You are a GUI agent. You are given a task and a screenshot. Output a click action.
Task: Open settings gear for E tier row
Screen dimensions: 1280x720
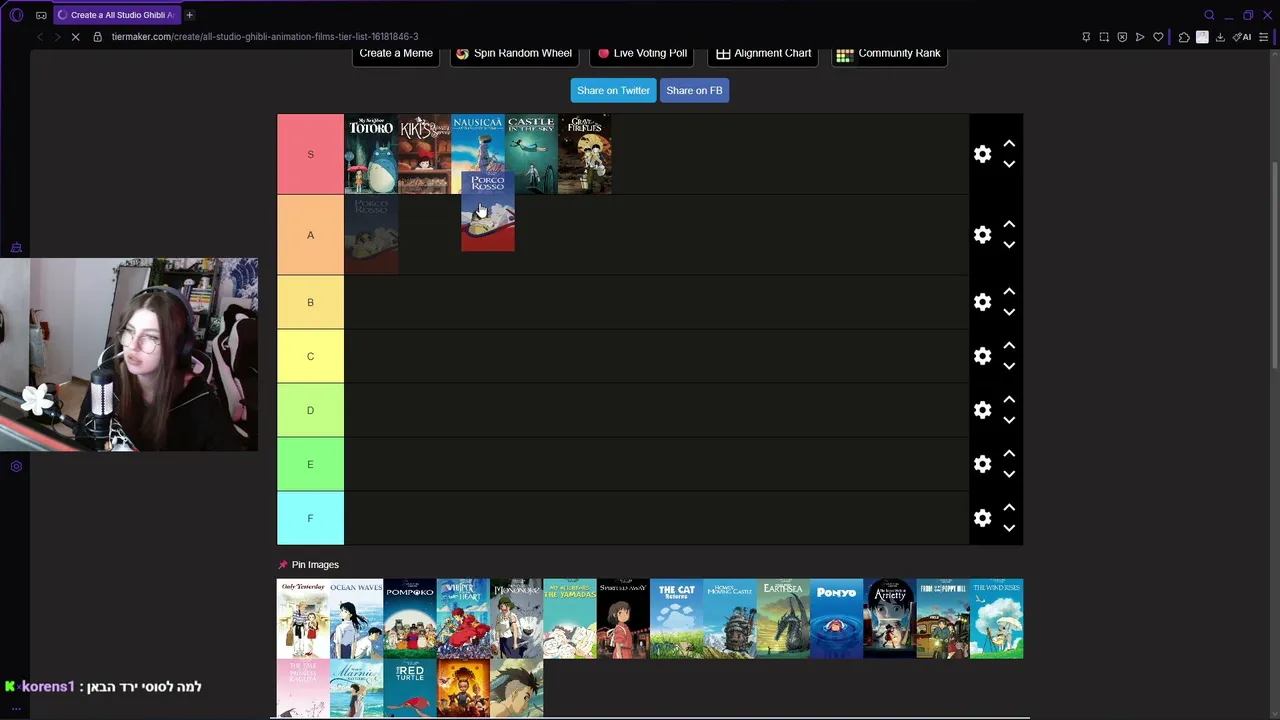tap(983, 464)
